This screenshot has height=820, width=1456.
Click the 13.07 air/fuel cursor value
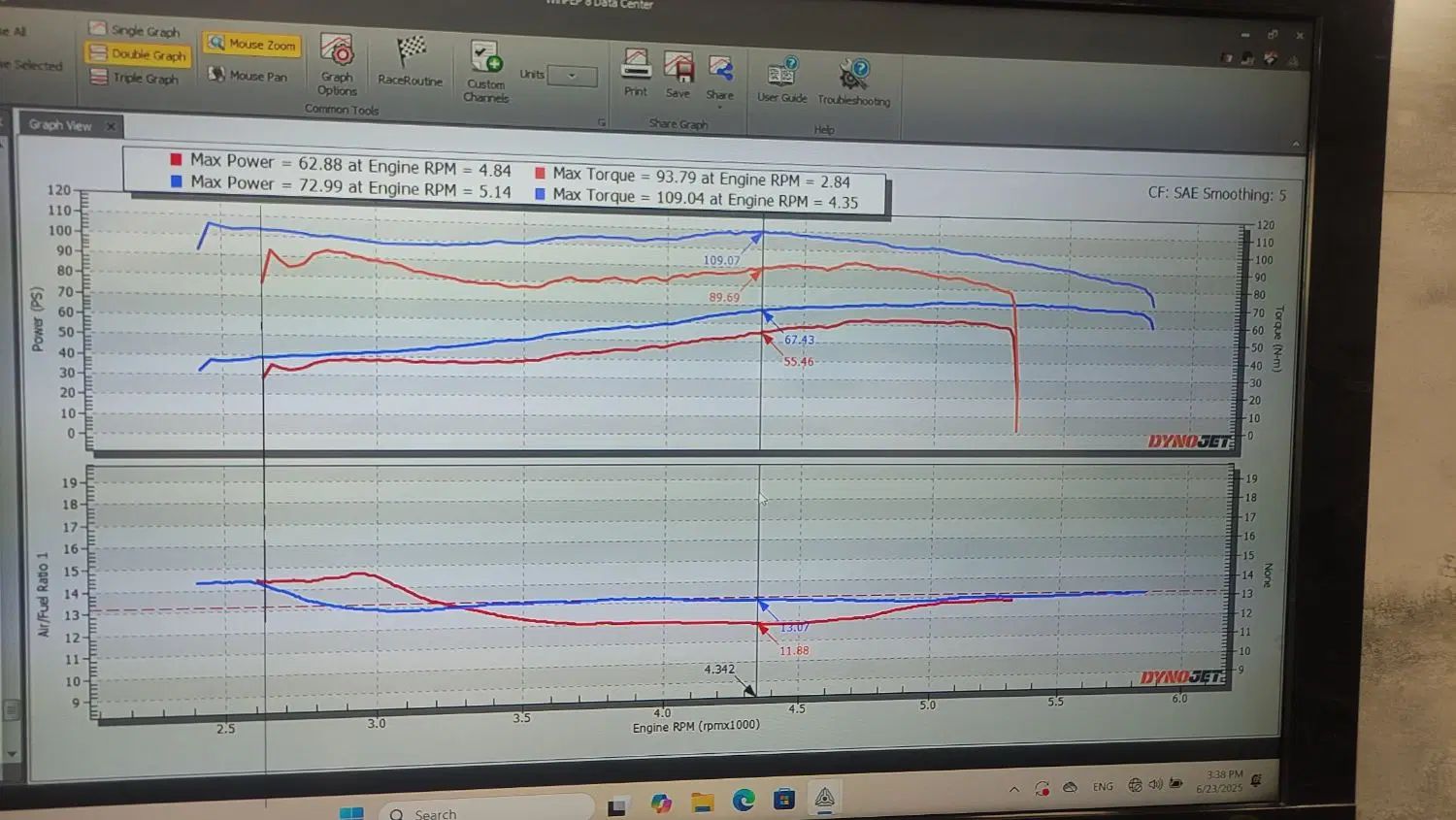(794, 628)
